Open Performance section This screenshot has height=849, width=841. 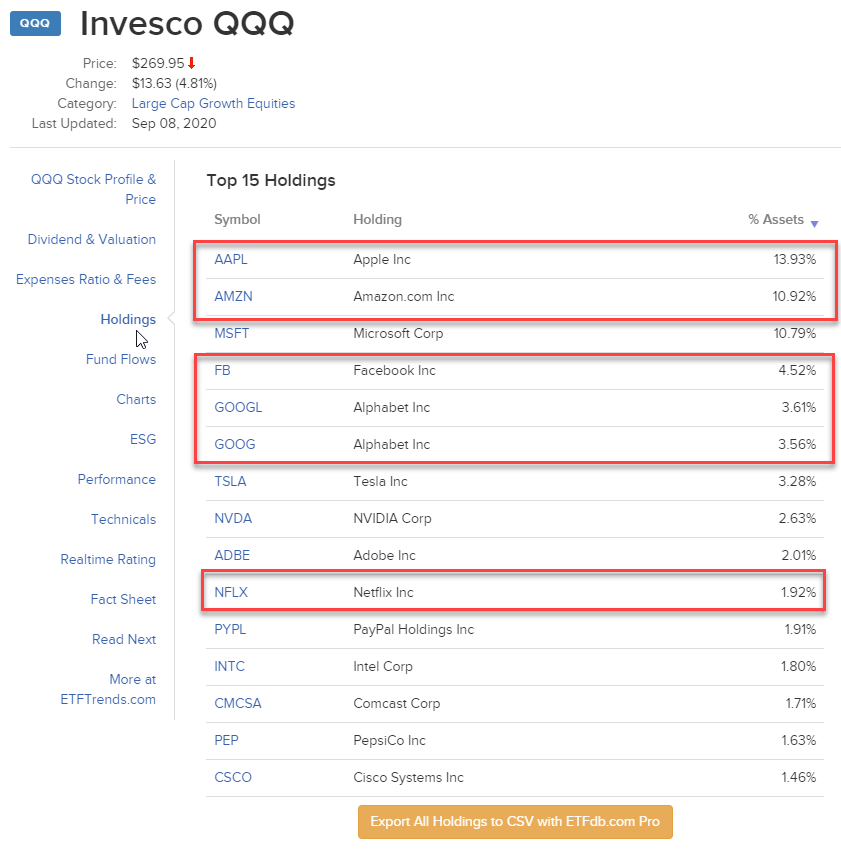tap(116, 479)
